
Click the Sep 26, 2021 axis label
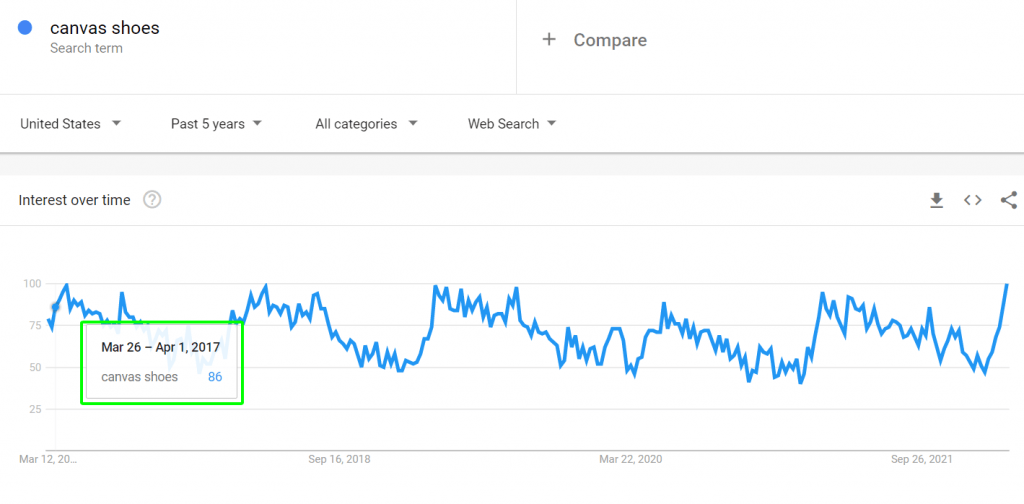coord(921,459)
